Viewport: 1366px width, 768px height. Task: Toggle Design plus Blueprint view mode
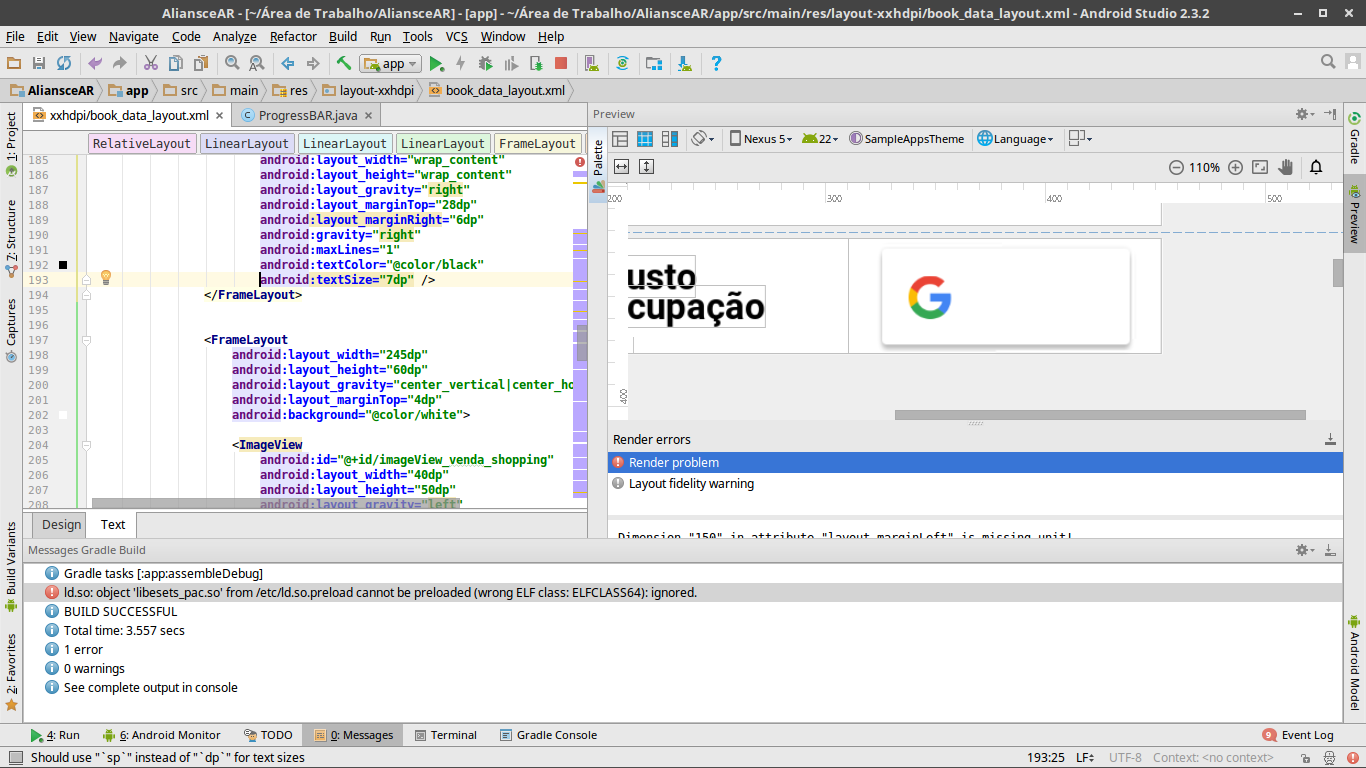(x=670, y=139)
